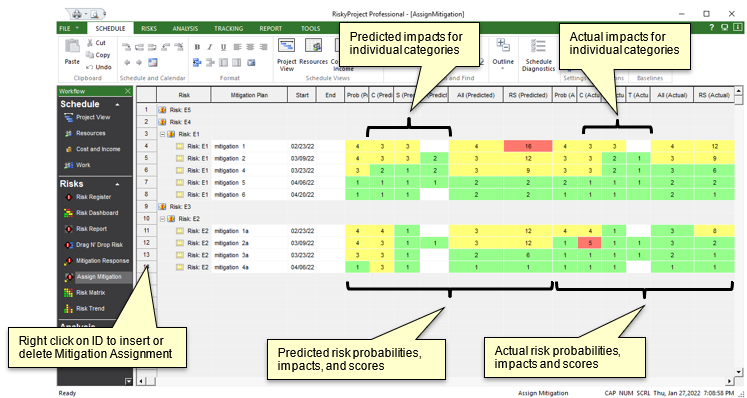Open Work view in Workflow panel
Screen dimensions: 747x398
pos(77,165)
